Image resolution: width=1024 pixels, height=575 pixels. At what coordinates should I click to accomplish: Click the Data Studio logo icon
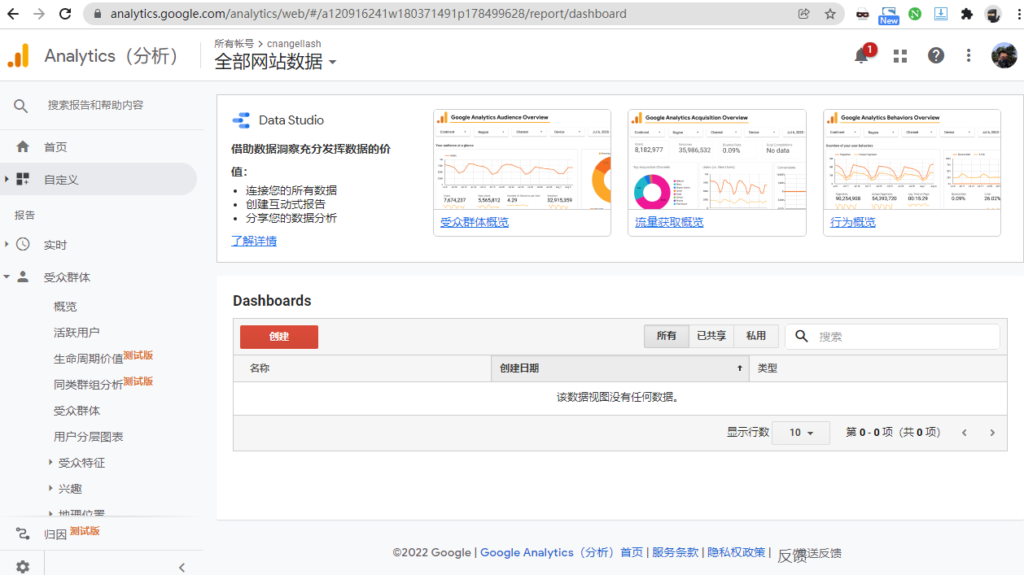coord(241,120)
